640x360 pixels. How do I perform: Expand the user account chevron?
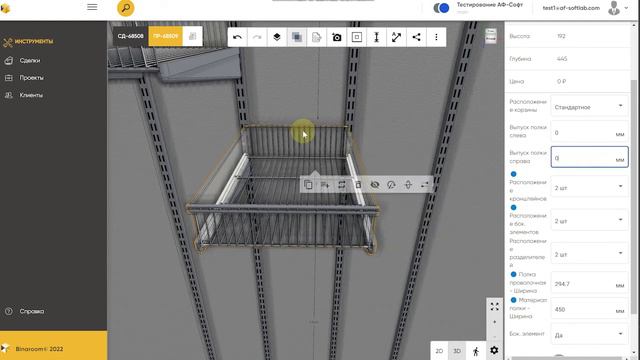tap(626, 8)
